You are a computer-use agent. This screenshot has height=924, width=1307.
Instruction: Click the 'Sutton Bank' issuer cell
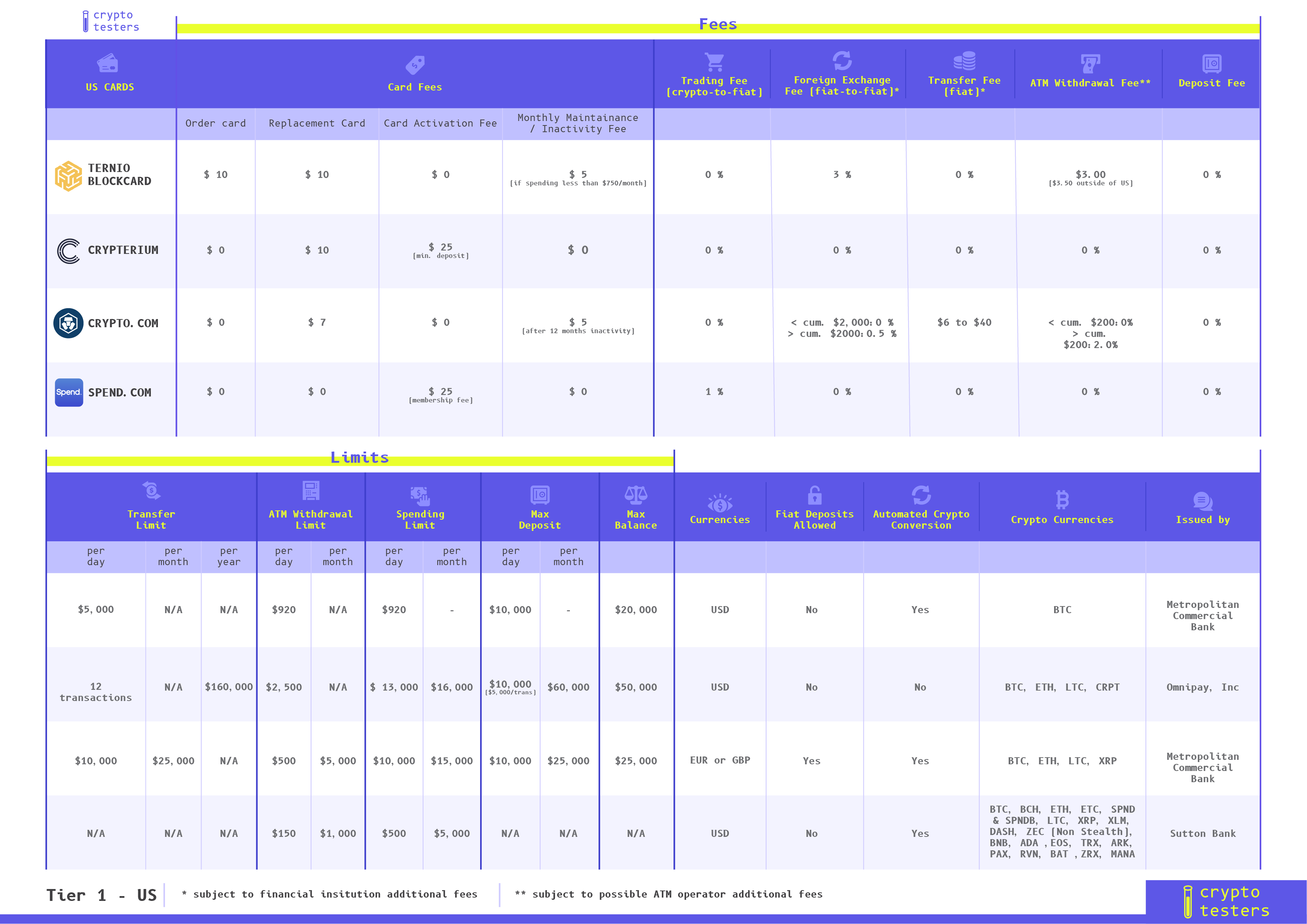click(x=1203, y=834)
